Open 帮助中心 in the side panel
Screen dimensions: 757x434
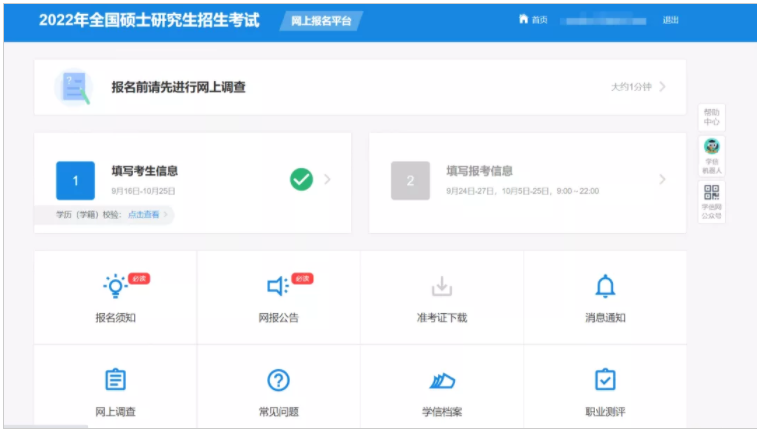[712, 117]
